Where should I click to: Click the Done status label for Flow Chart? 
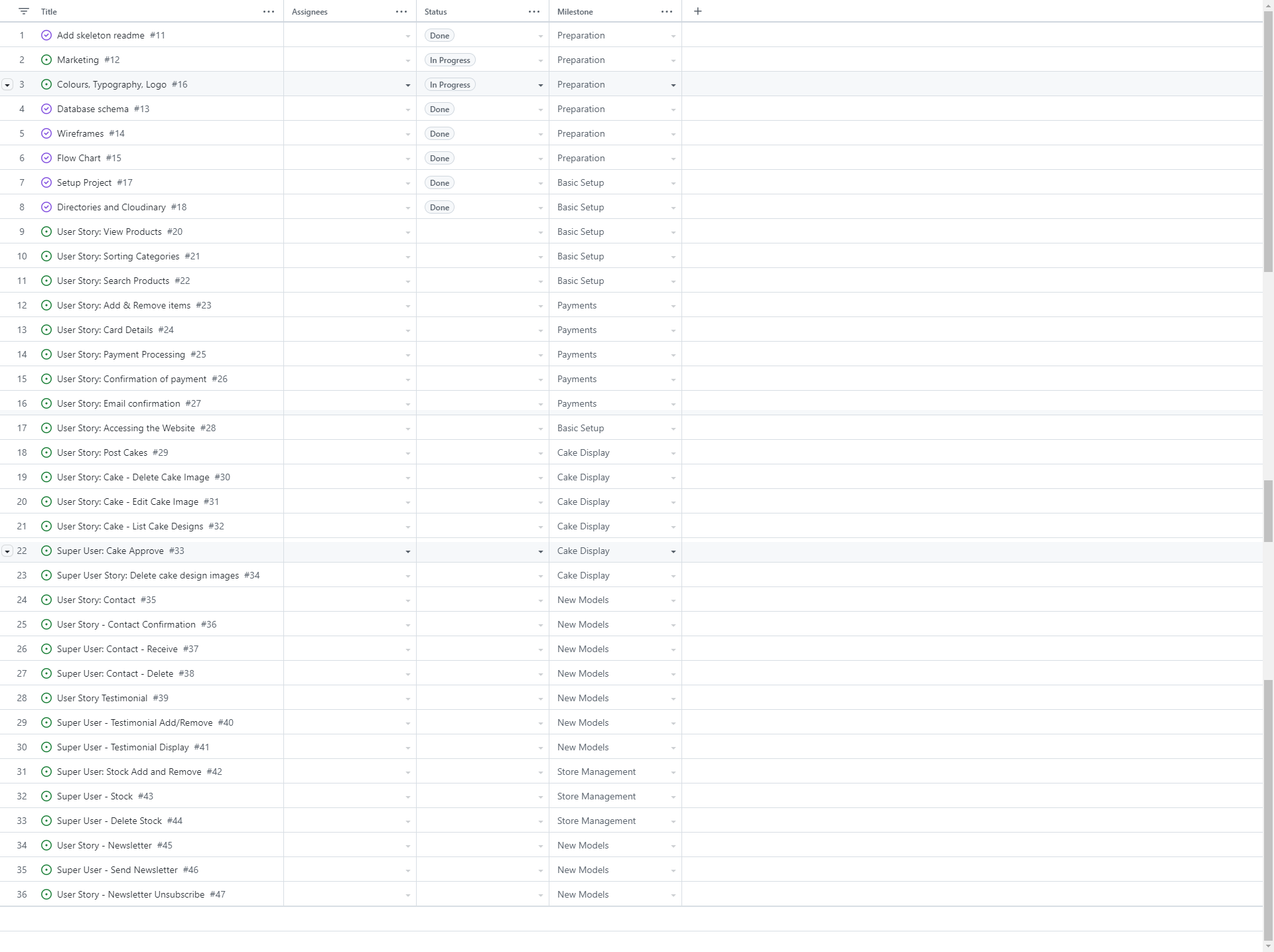pyautogui.click(x=439, y=158)
